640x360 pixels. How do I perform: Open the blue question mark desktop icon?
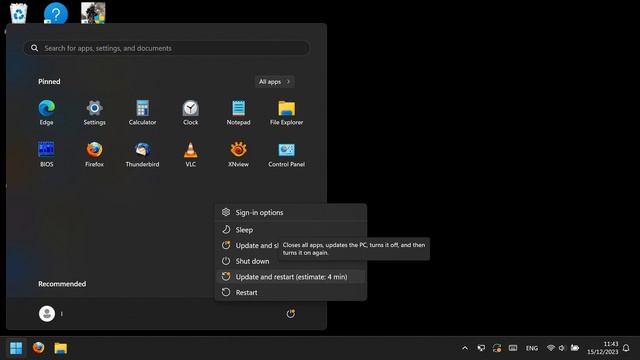pyautogui.click(x=56, y=13)
